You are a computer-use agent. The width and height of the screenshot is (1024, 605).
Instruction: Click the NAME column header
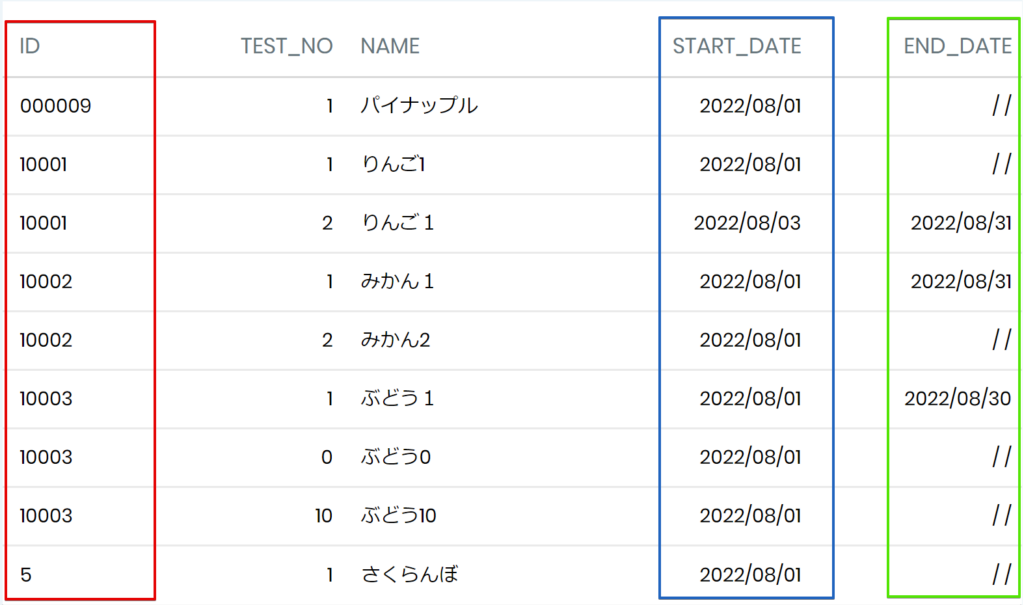point(390,46)
